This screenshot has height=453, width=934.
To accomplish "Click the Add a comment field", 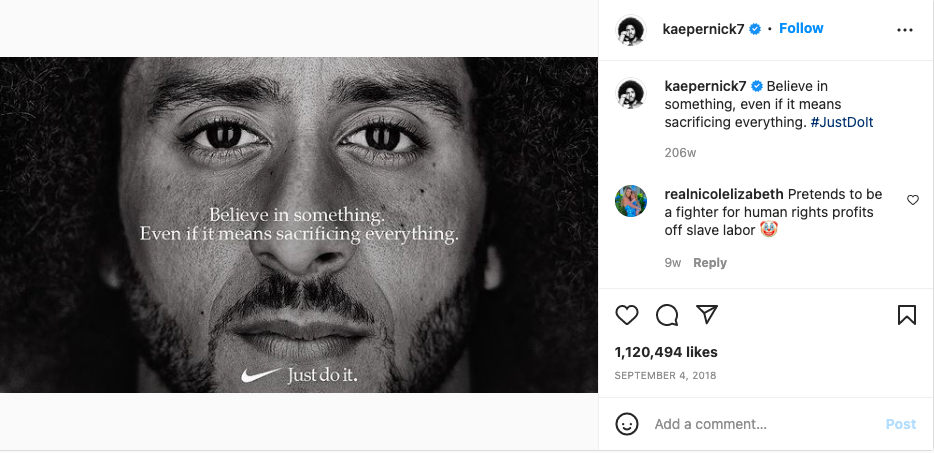I will [x=760, y=424].
